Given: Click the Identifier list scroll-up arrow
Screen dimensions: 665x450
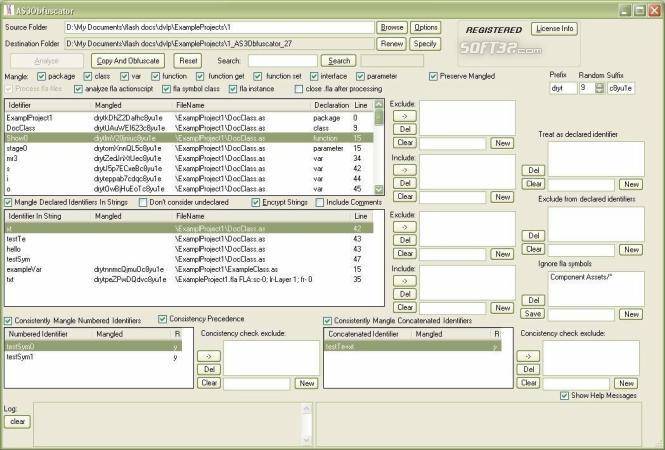Looking at the screenshot, I should (379, 104).
